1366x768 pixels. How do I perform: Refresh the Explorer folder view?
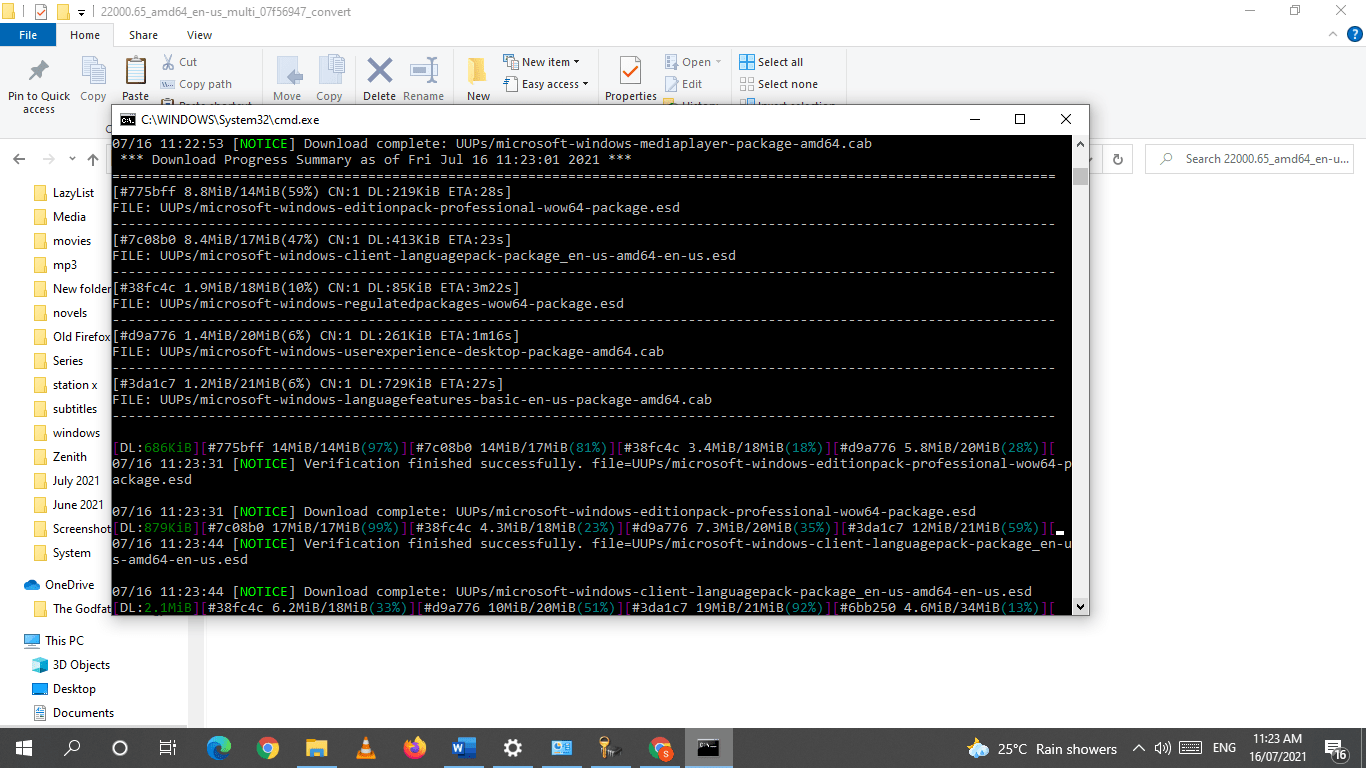click(x=1118, y=158)
